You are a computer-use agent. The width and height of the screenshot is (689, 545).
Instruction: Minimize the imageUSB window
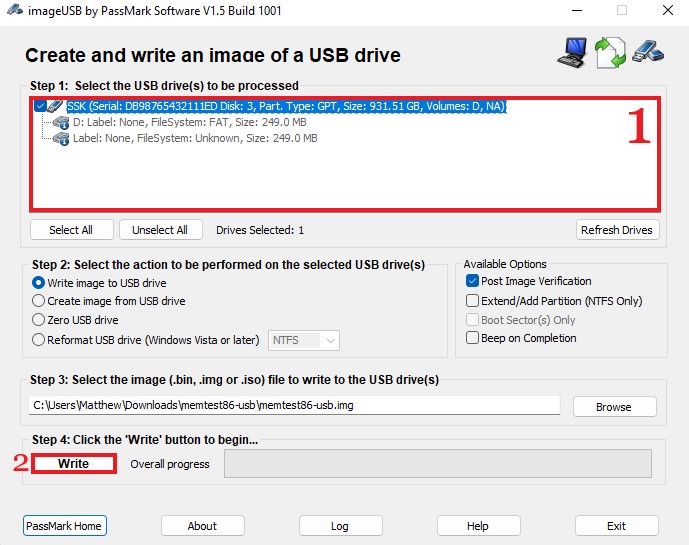pos(577,10)
